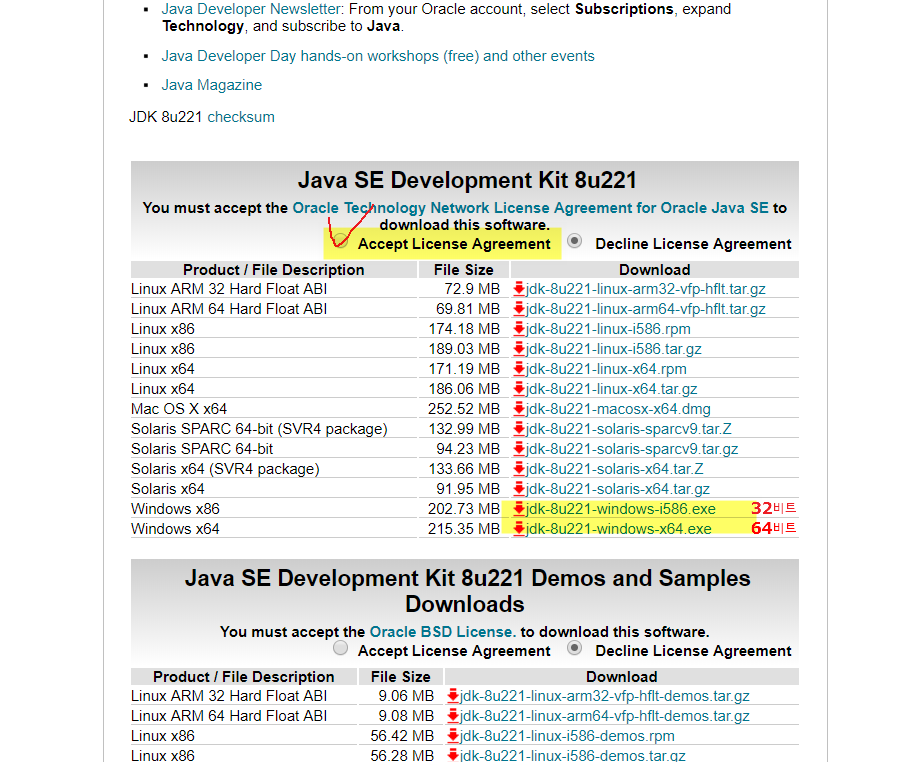Open the Java Magazine link
Image resolution: width=900 pixels, height=762 pixels.
211,85
